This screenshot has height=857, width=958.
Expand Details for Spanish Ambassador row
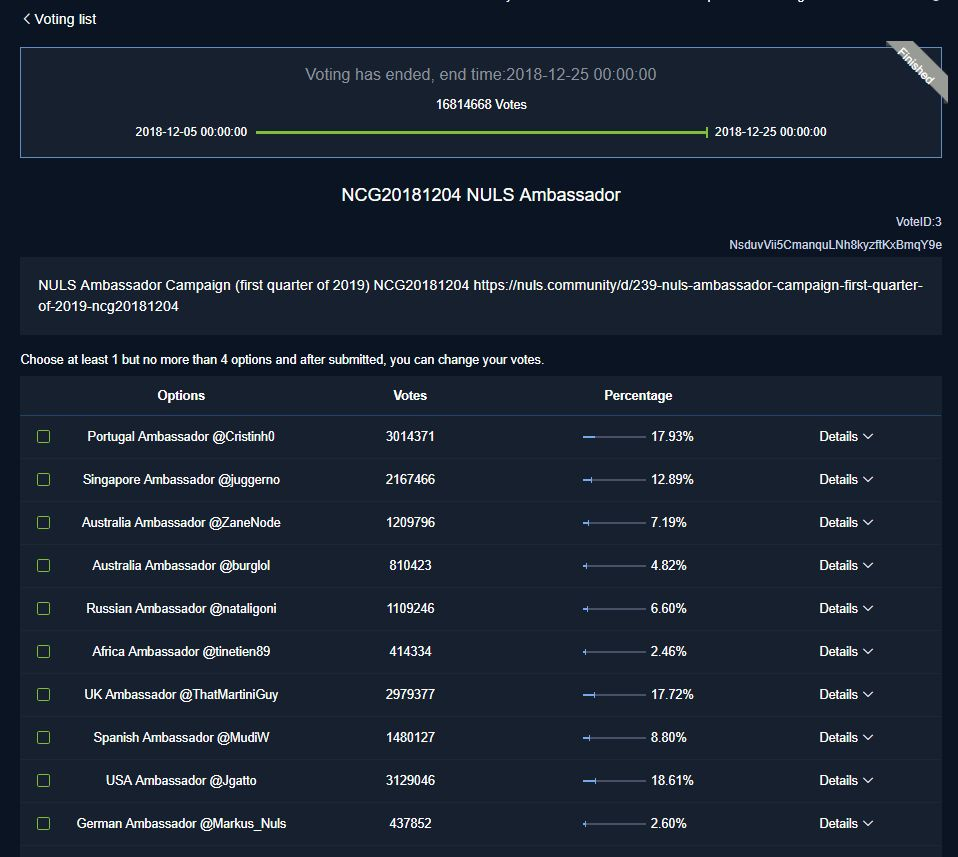tap(846, 737)
